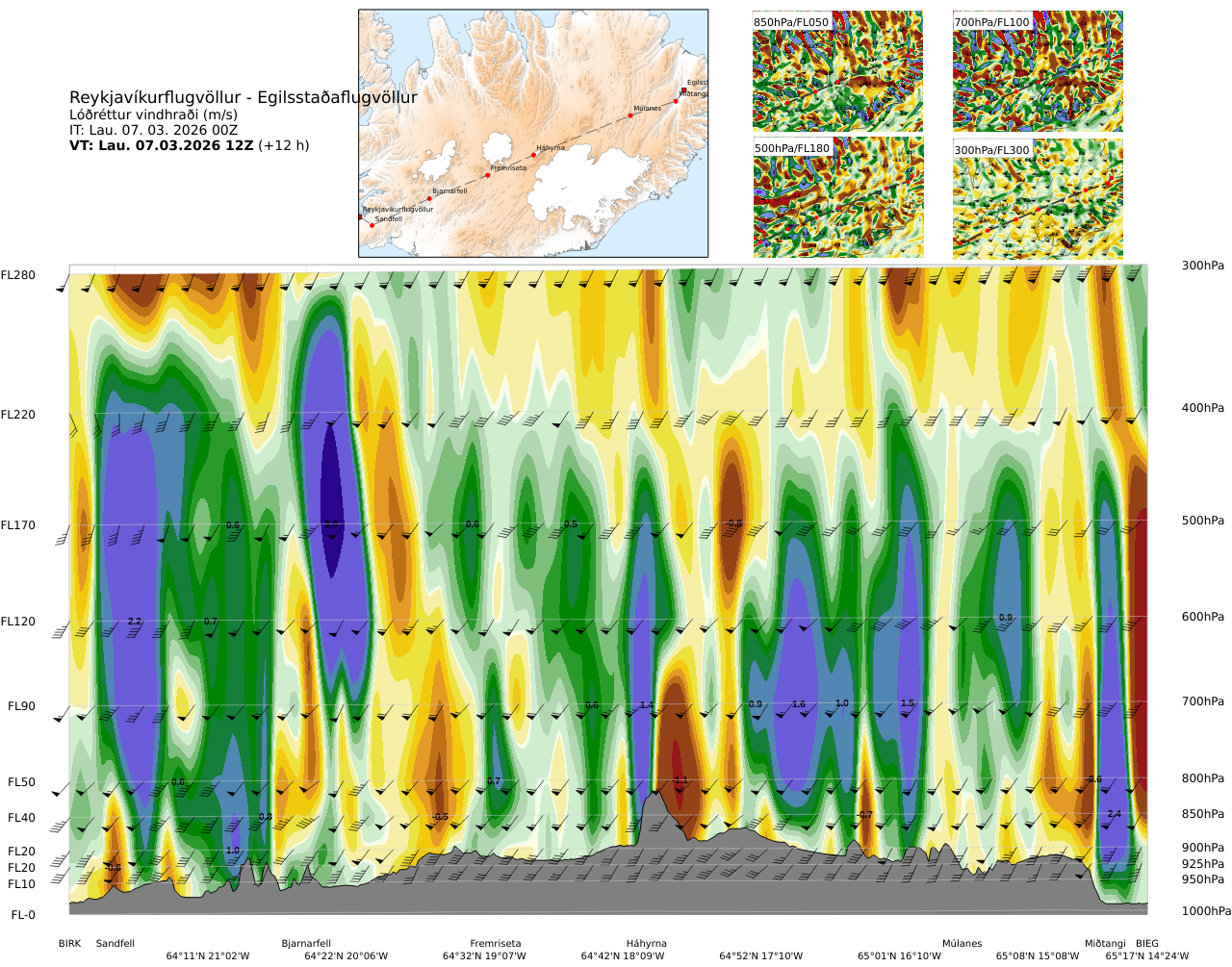Viewport: 1232px width, 967px height.
Task: Click the FL280 level label
Action: pos(18,275)
